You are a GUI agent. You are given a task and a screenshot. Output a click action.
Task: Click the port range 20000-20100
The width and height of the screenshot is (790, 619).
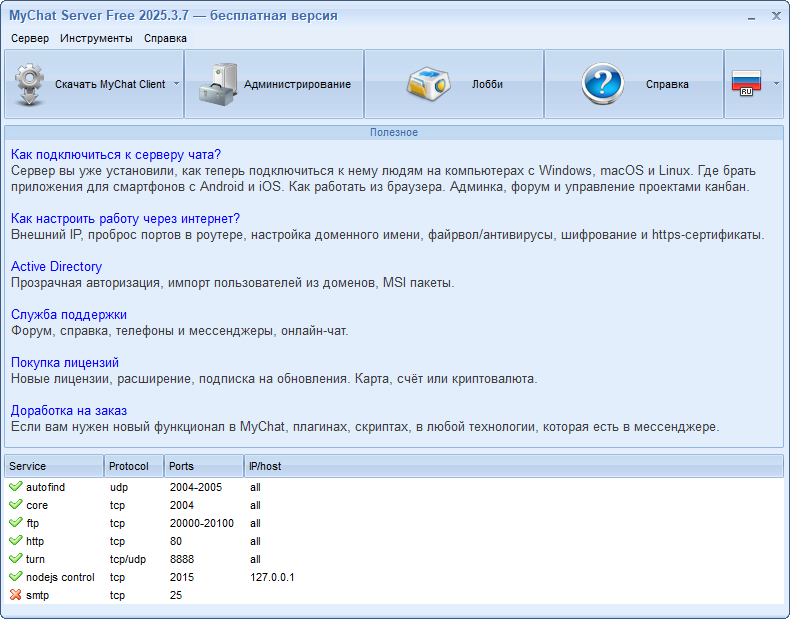(202, 523)
